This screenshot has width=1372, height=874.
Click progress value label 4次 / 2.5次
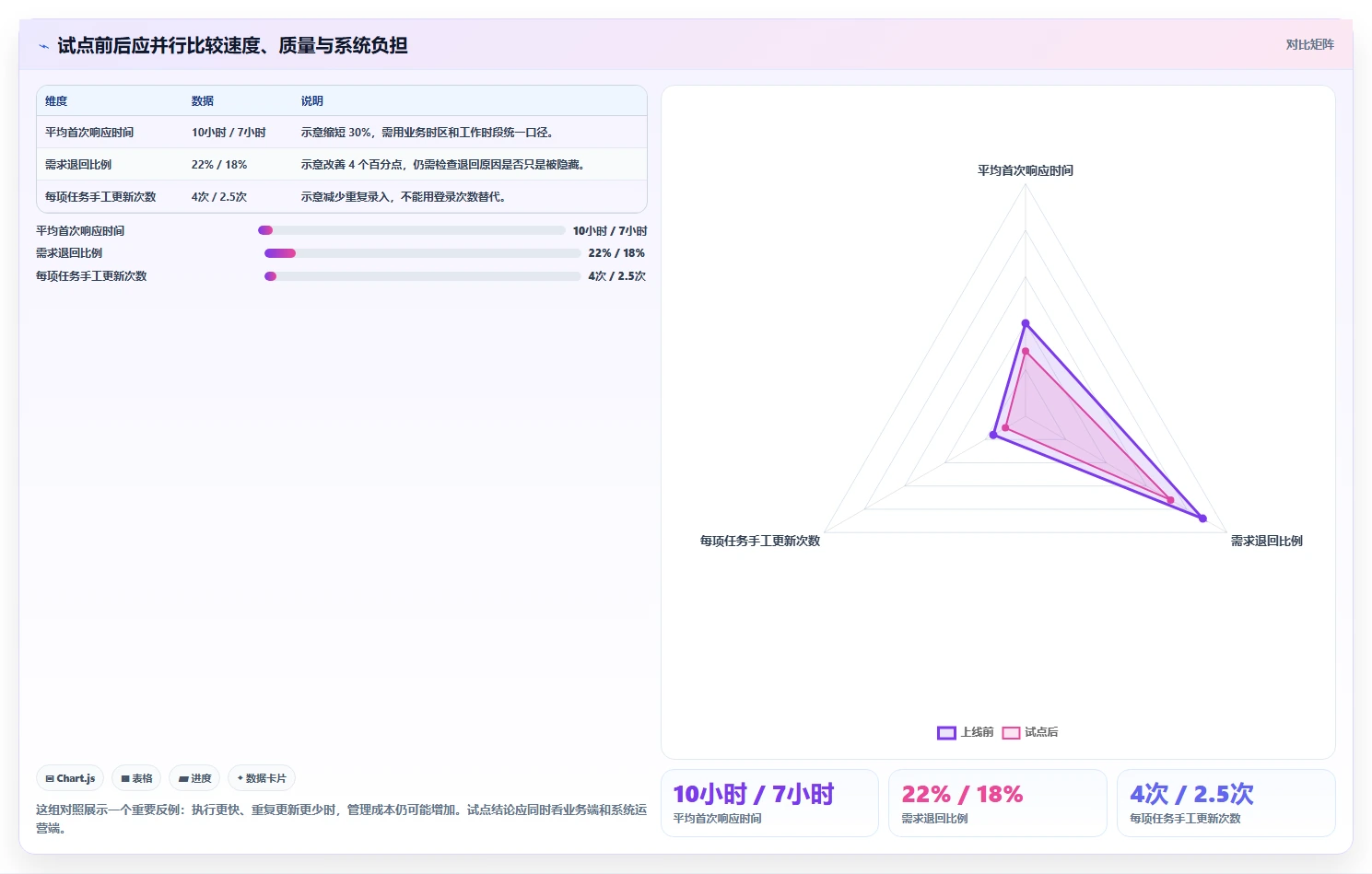click(x=616, y=276)
